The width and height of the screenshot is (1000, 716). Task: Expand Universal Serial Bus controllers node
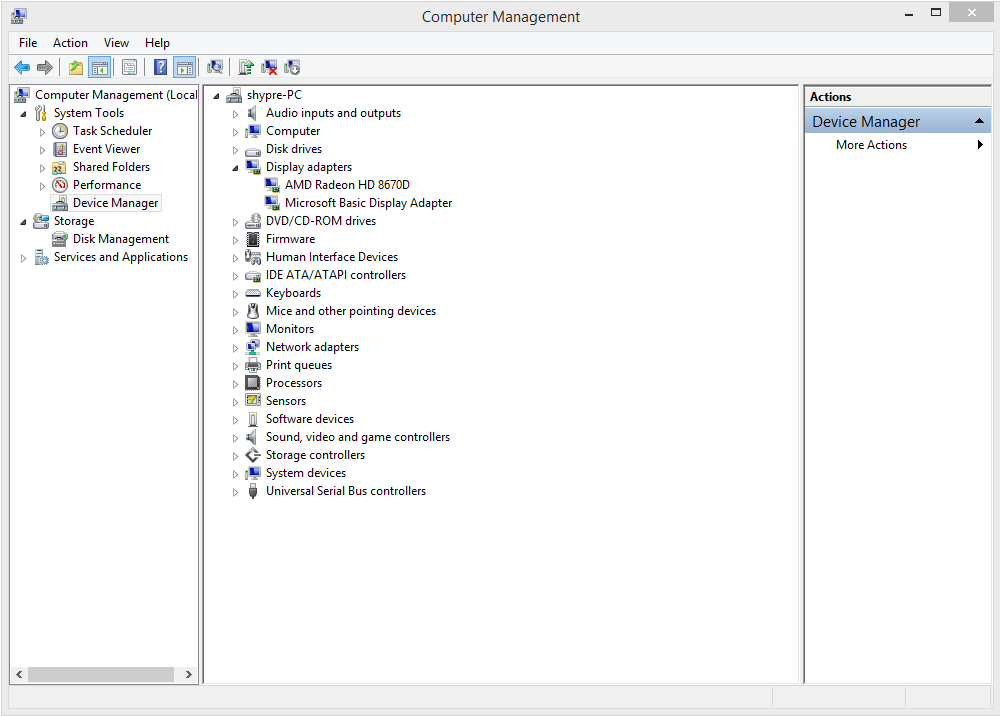pyautogui.click(x=235, y=492)
